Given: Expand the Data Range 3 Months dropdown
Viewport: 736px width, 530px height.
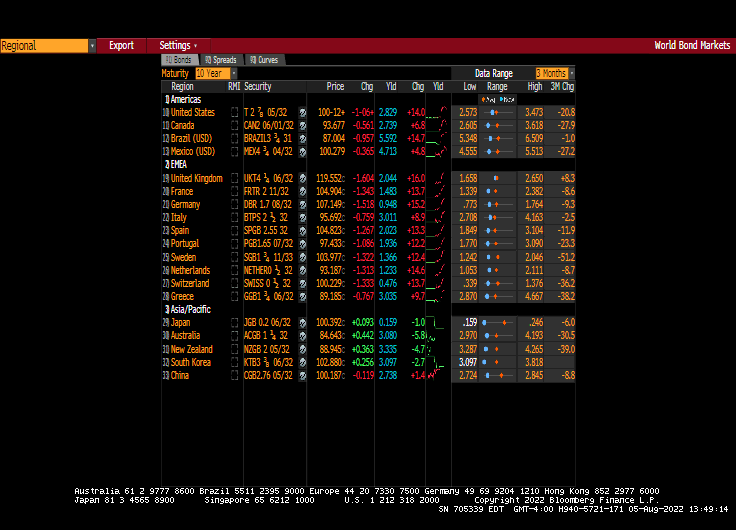Looking at the screenshot, I should pyautogui.click(x=554, y=74).
